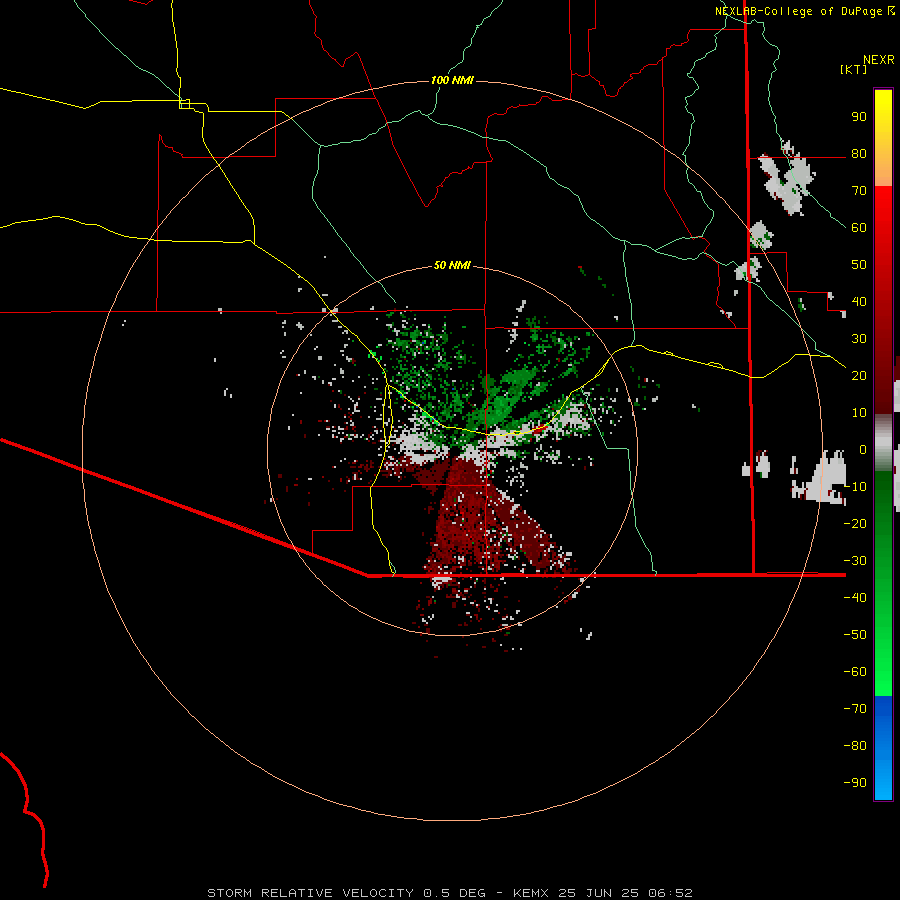Select the 20 value on velocity scale
The height and width of the screenshot is (900, 900).
[859, 376]
